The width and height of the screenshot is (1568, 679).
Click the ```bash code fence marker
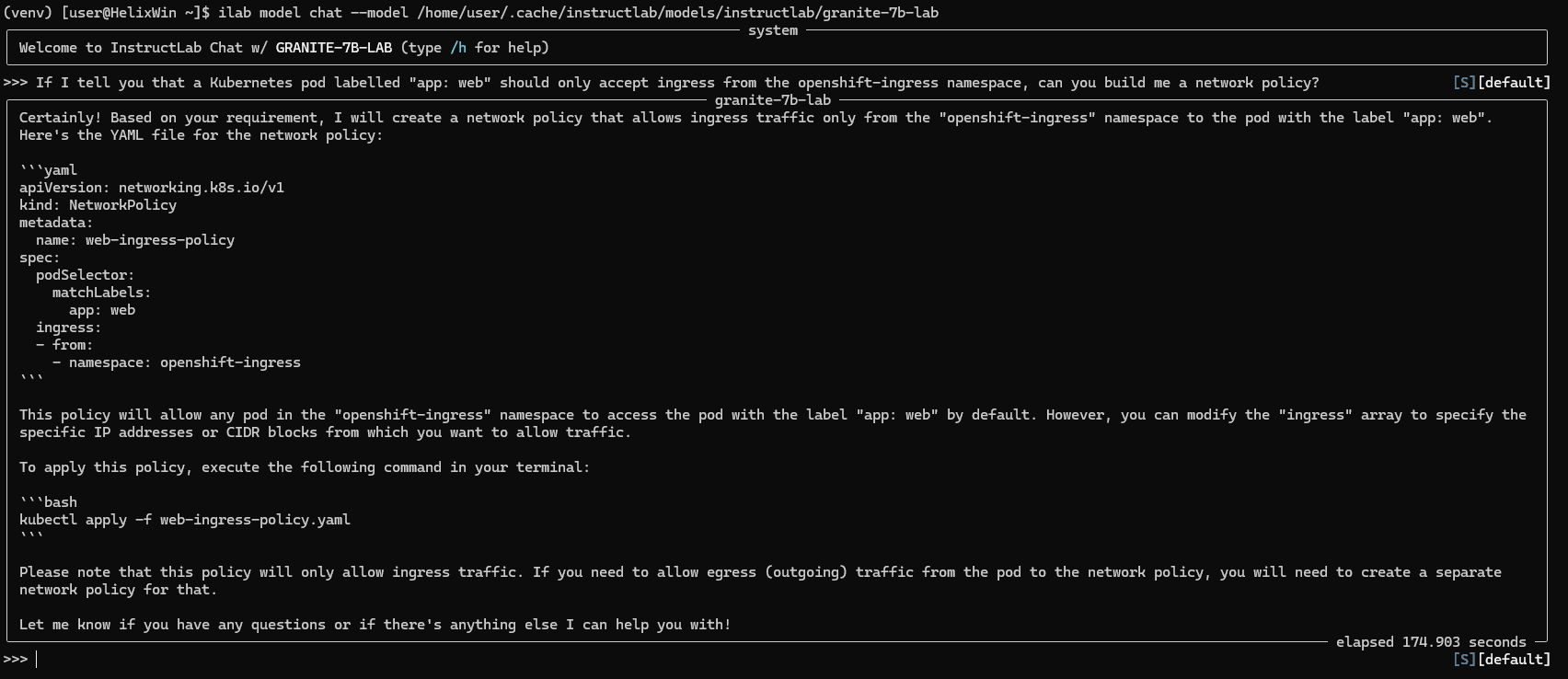pos(48,502)
